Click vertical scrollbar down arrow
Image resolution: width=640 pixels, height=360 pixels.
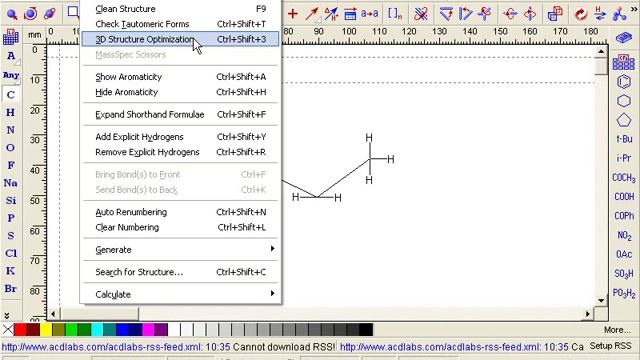point(601,301)
